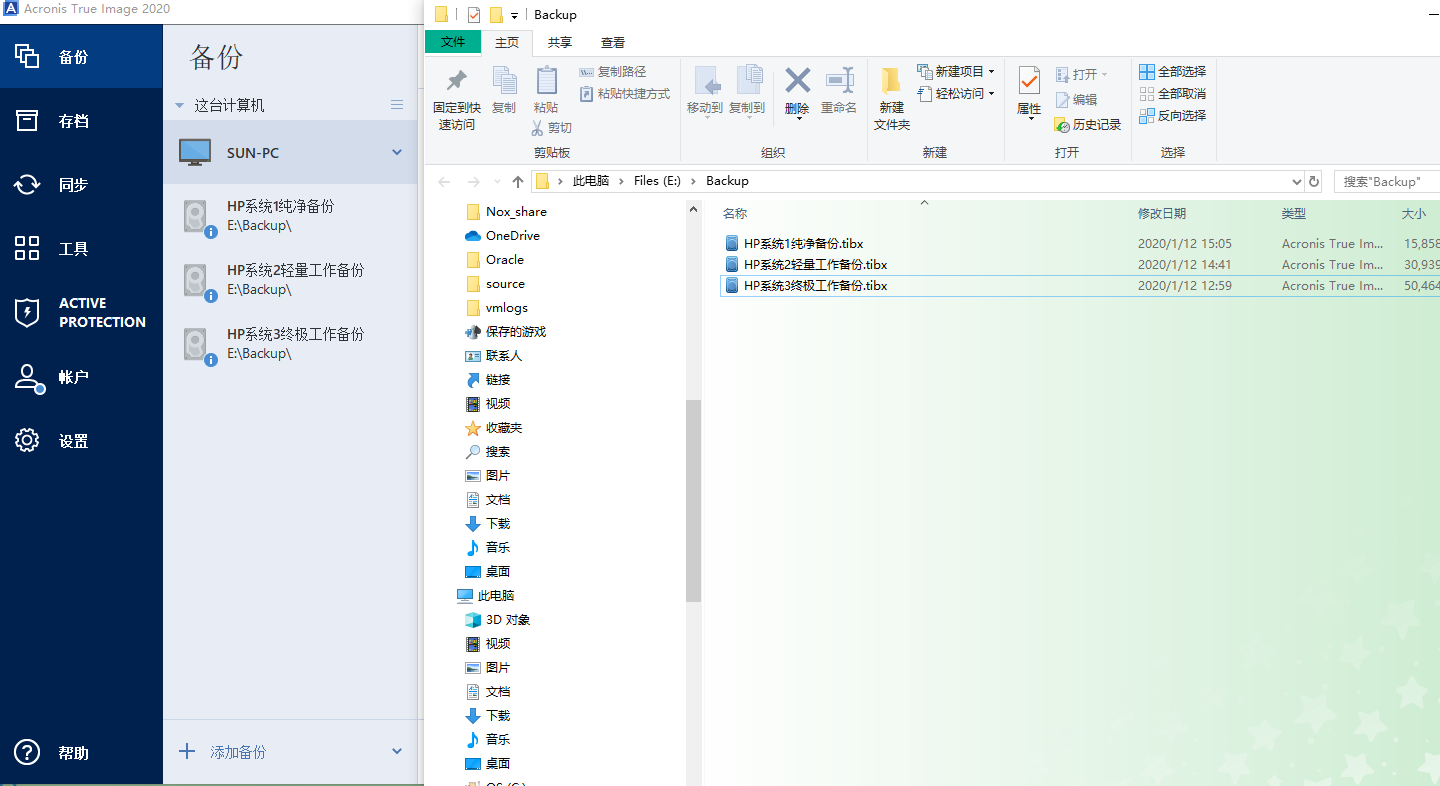The height and width of the screenshot is (786, 1440).
Task: Select the HP系统3终极工作备份 backup in Acronis list
Action: [x=290, y=344]
